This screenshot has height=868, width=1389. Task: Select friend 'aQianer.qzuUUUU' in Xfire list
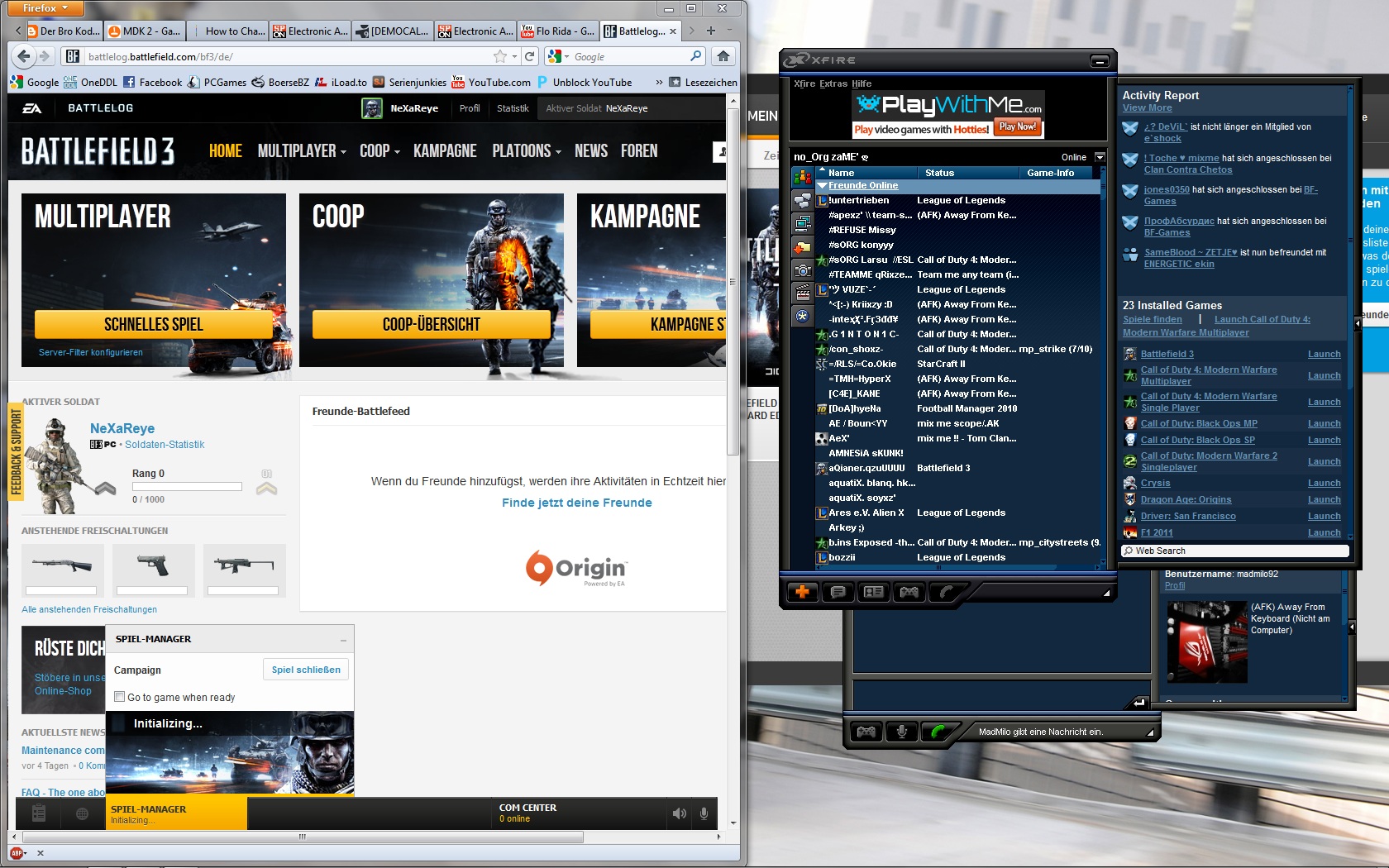click(866, 468)
